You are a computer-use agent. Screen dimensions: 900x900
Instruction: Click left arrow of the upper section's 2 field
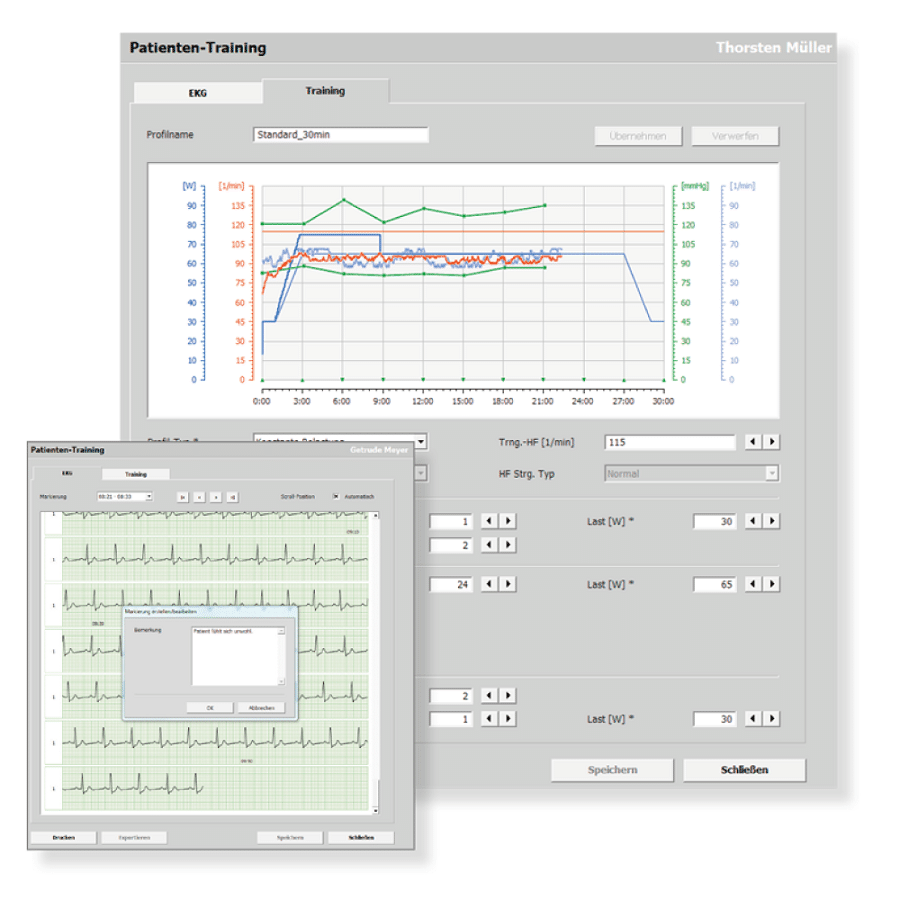[488, 544]
